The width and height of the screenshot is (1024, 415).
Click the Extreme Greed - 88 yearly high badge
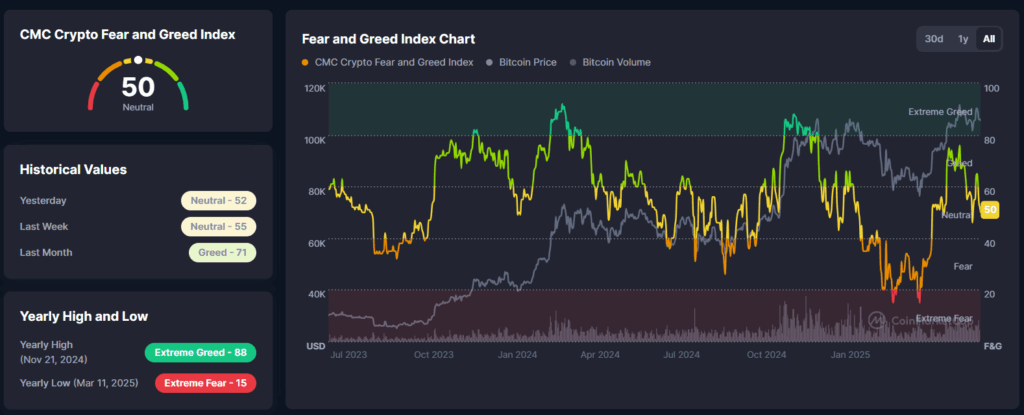[200, 352]
